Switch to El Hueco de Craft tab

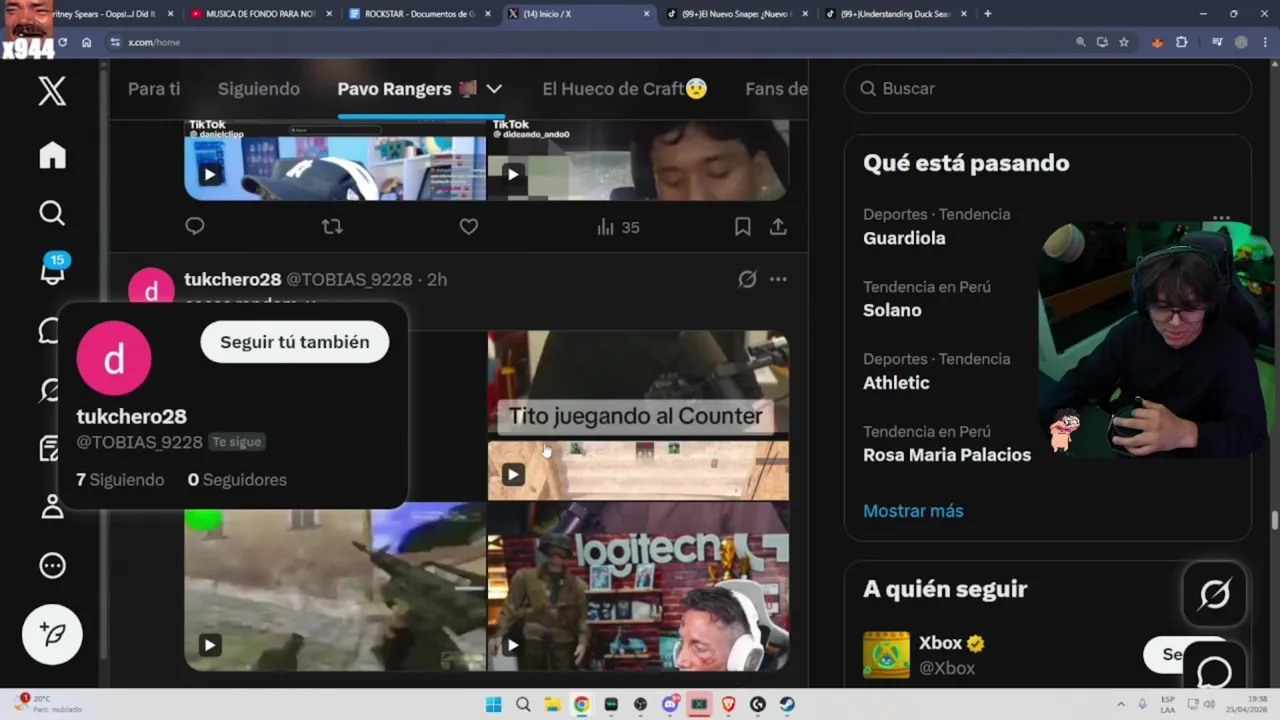tap(625, 89)
